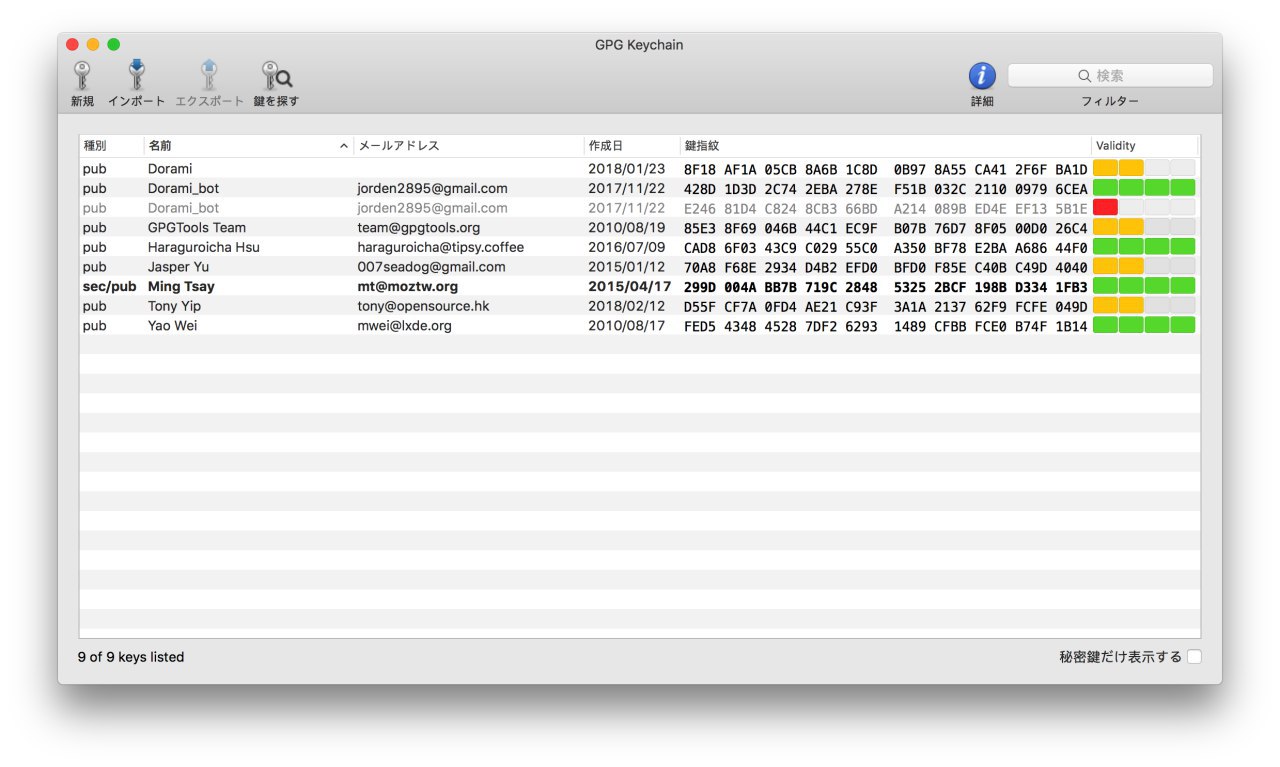Click the エクスポート (export) key icon

209,76
